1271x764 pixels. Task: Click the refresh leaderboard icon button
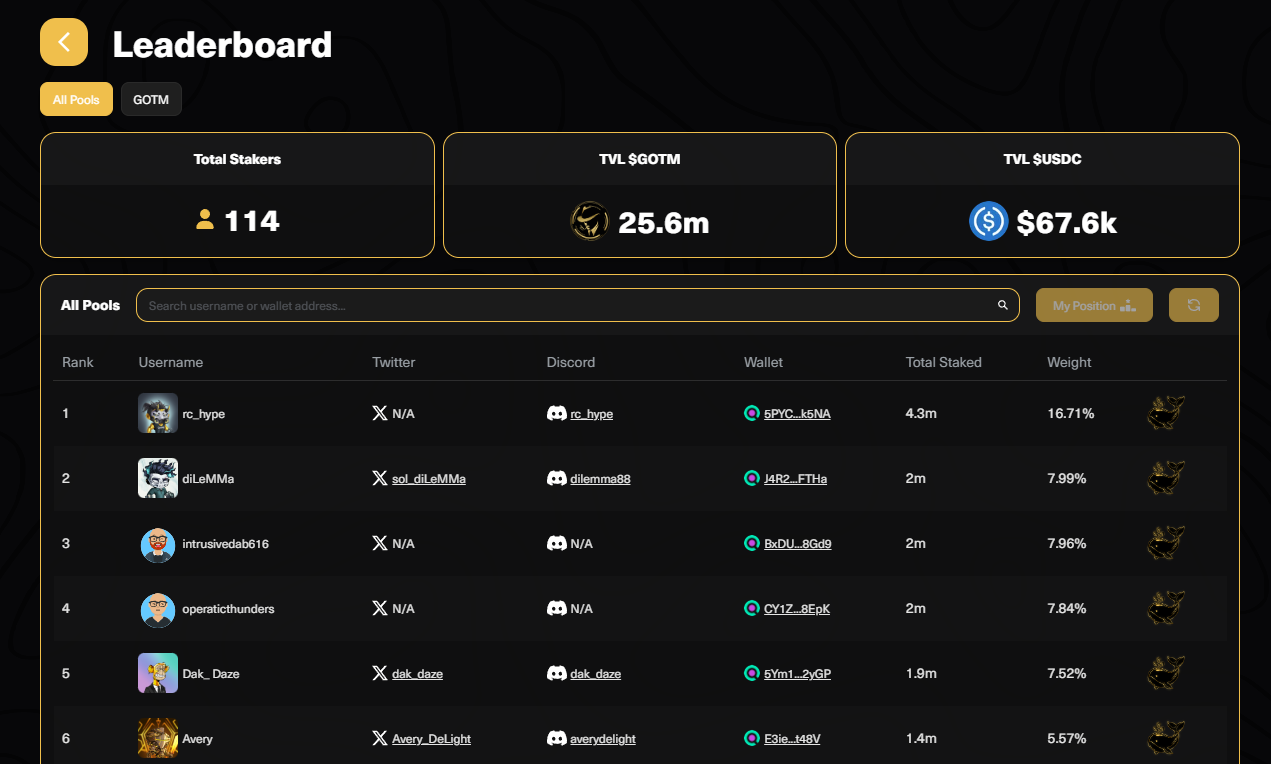1193,305
